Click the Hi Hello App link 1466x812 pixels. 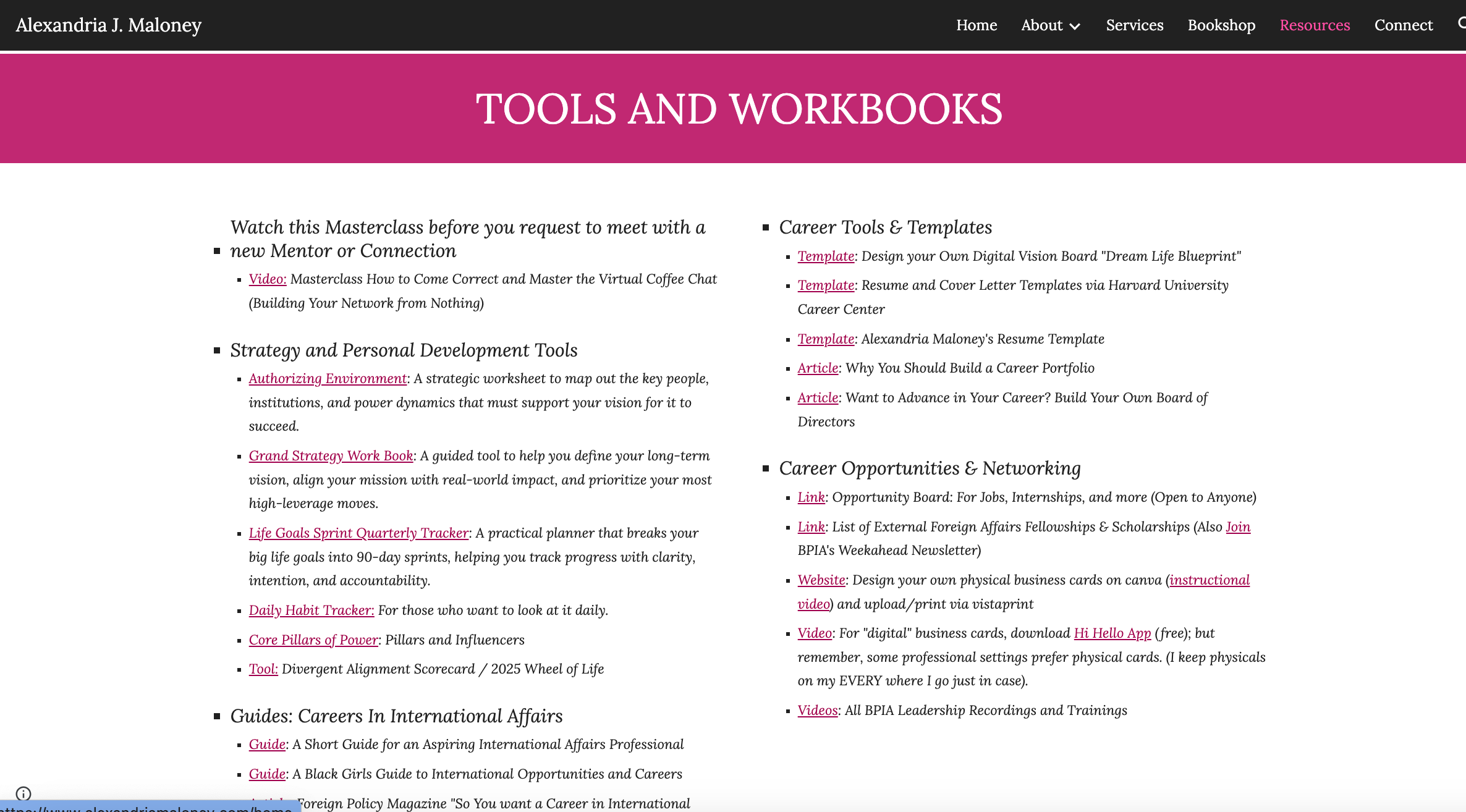pos(1112,633)
